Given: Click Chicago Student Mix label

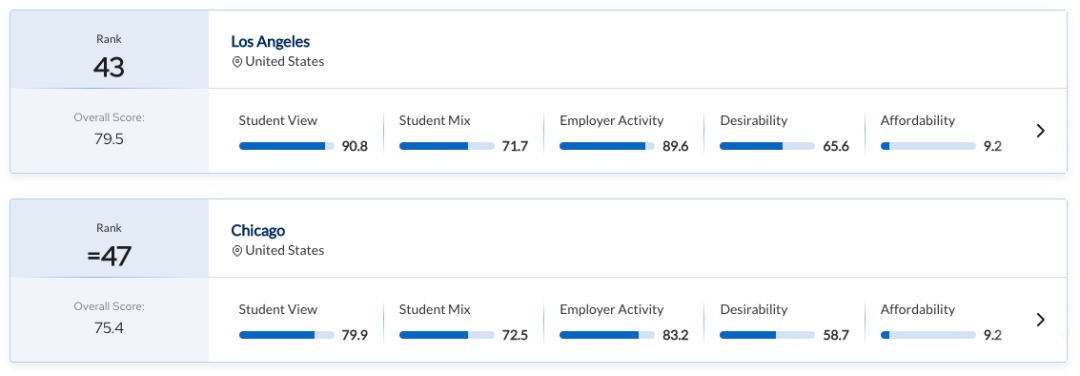Looking at the screenshot, I should pyautogui.click(x=435, y=309).
